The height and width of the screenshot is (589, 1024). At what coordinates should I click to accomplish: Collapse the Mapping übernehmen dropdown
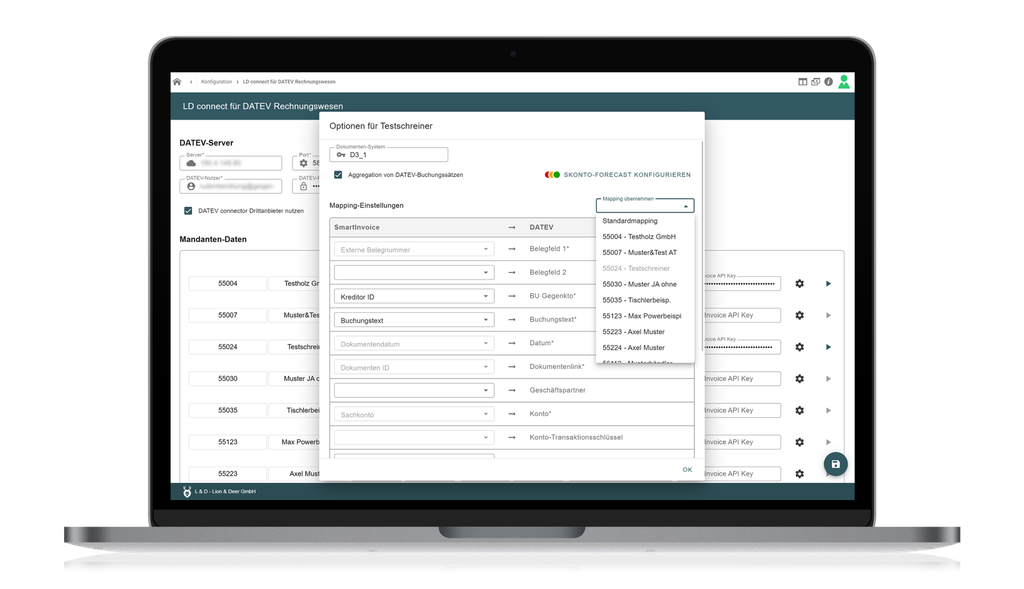point(686,206)
